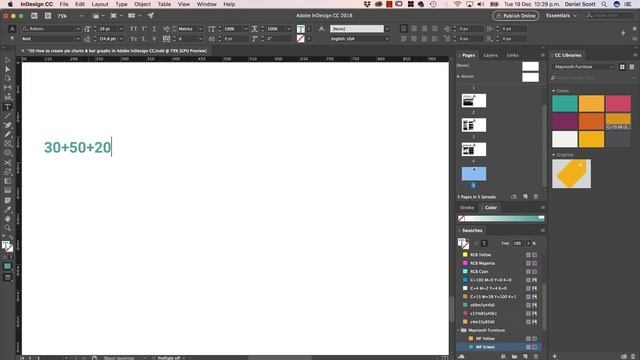Open the font family dropdown

(x=78, y=29)
